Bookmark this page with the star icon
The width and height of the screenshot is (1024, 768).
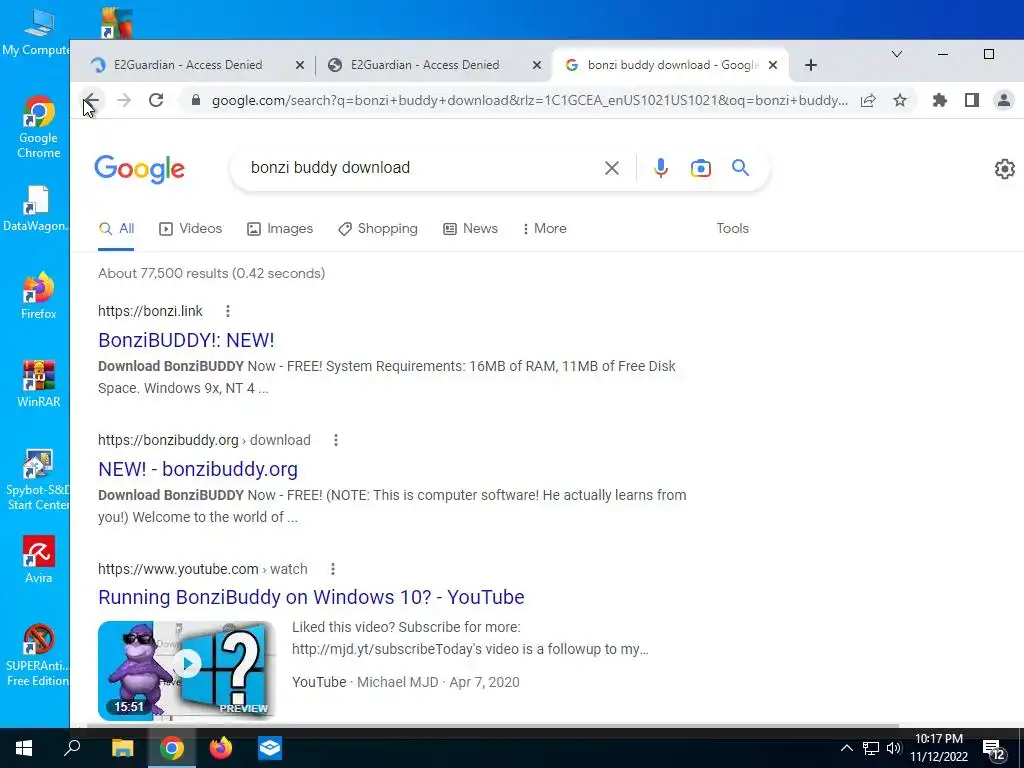point(900,101)
